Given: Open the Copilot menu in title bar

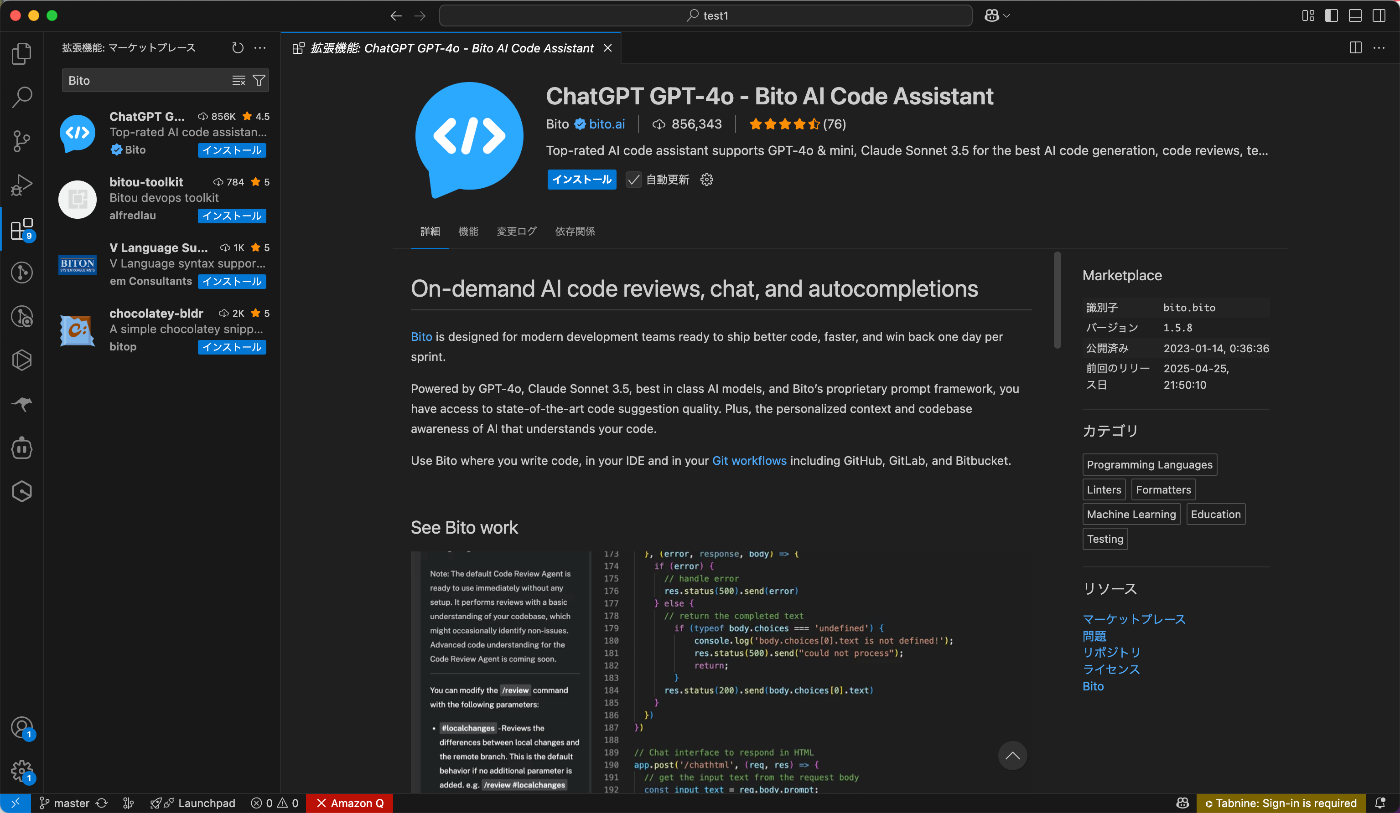Looking at the screenshot, I should click(997, 16).
